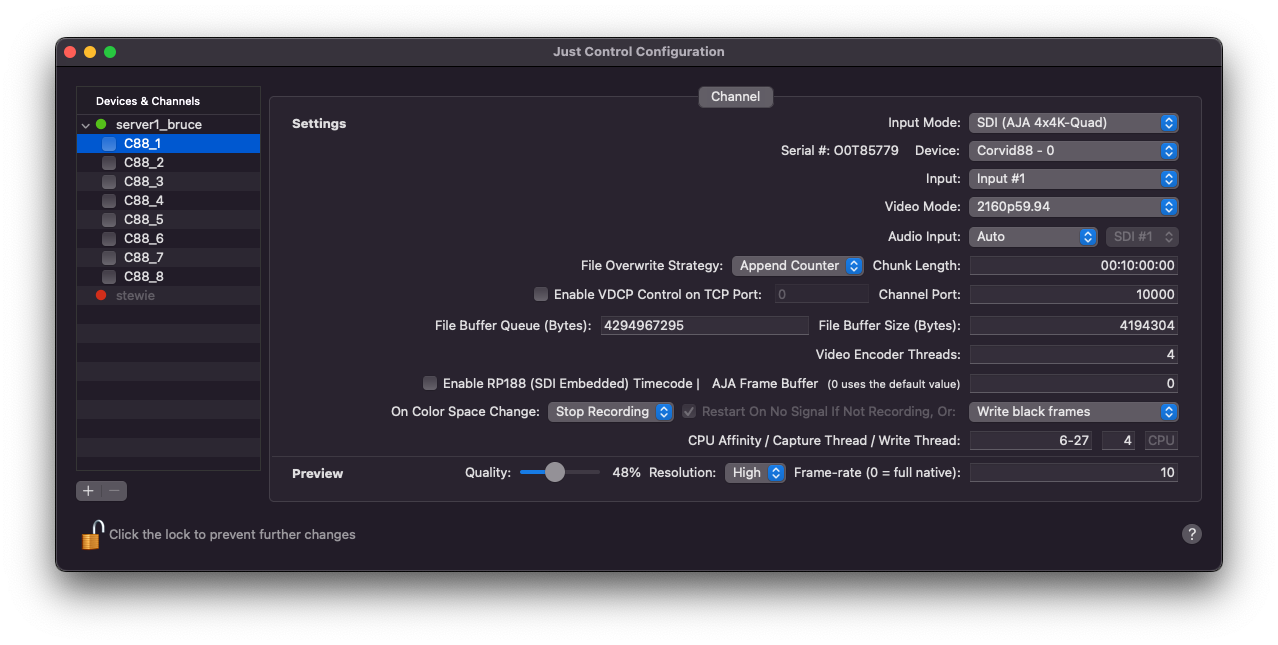The width and height of the screenshot is (1278, 645).
Task: Toggle the C88_5 channel checkbox
Action: click(x=109, y=219)
